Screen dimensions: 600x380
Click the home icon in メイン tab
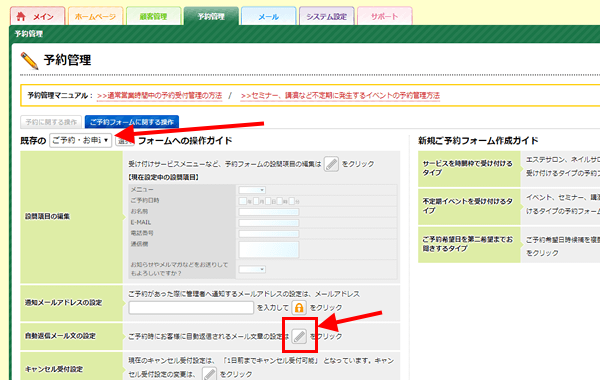(21, 16)
